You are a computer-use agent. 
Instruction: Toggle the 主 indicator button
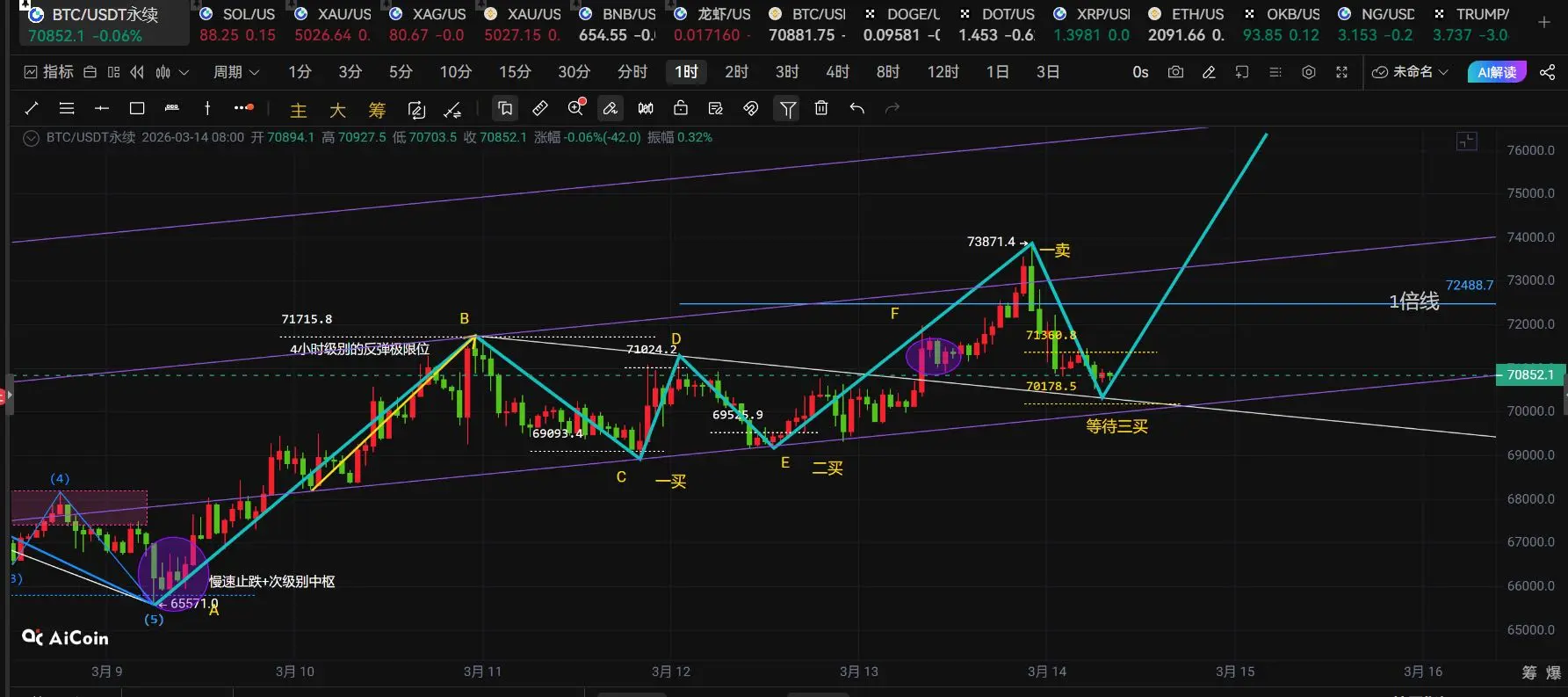pos(299,110)
